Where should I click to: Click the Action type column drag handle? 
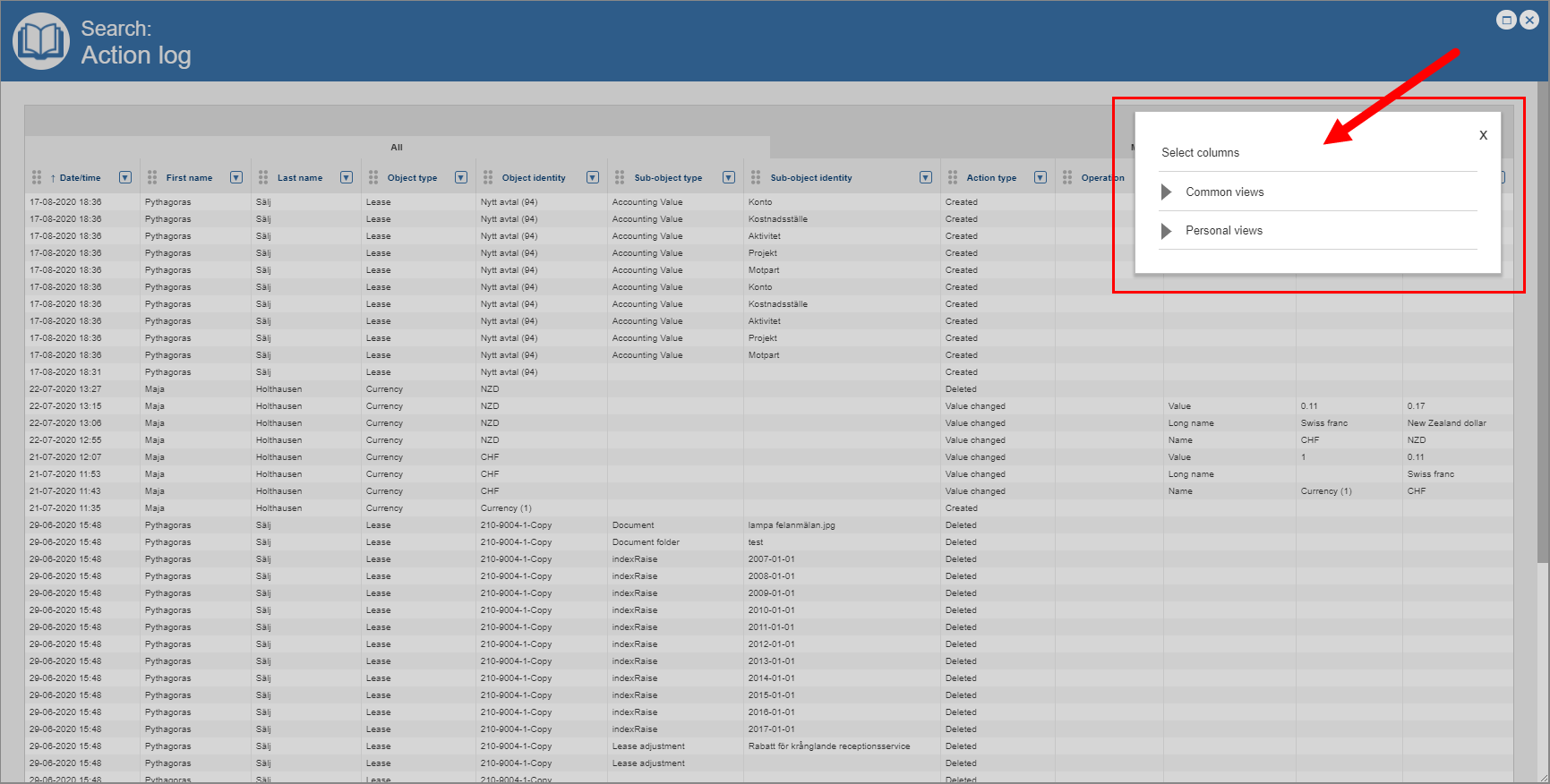point(953,177)
